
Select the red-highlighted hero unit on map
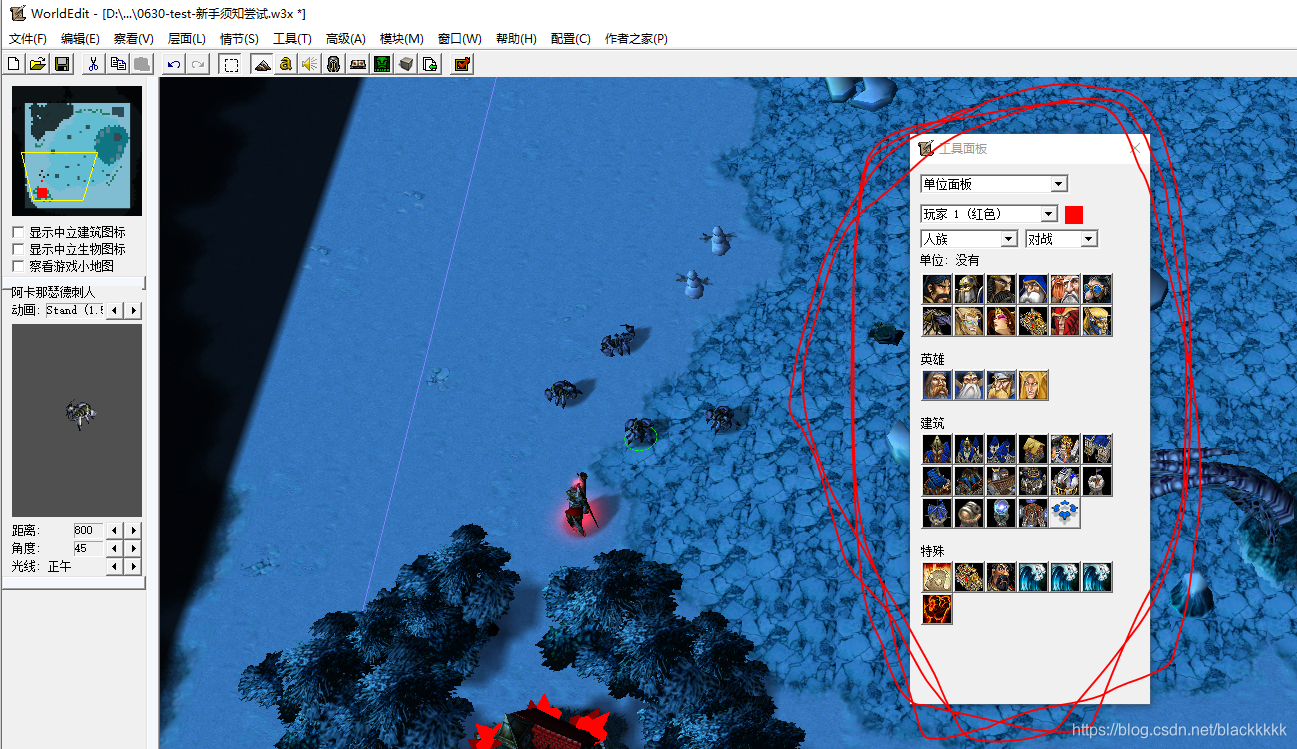point(580,503)
